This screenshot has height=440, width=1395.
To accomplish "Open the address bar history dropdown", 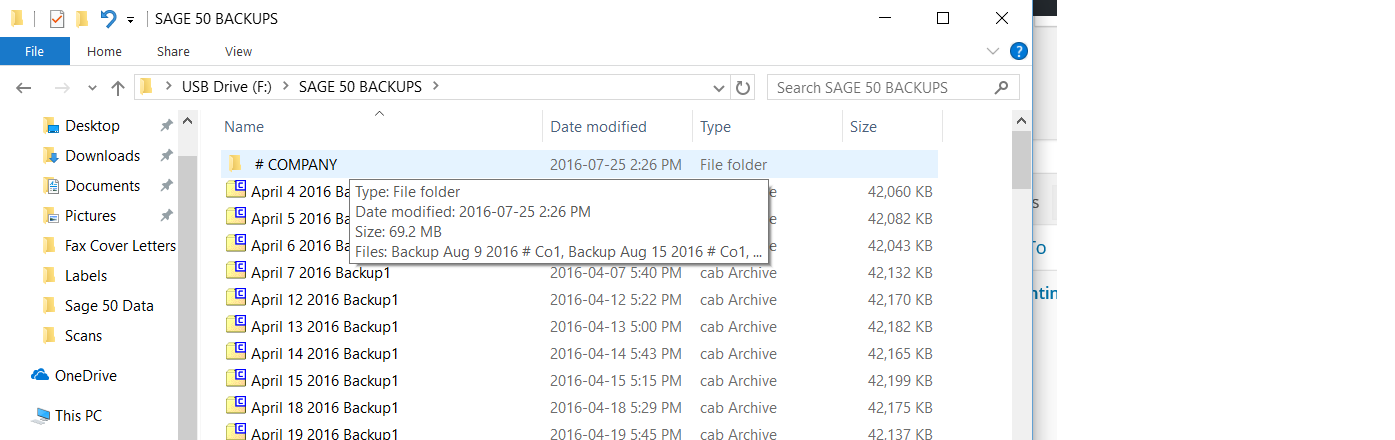I will point(718,88).
